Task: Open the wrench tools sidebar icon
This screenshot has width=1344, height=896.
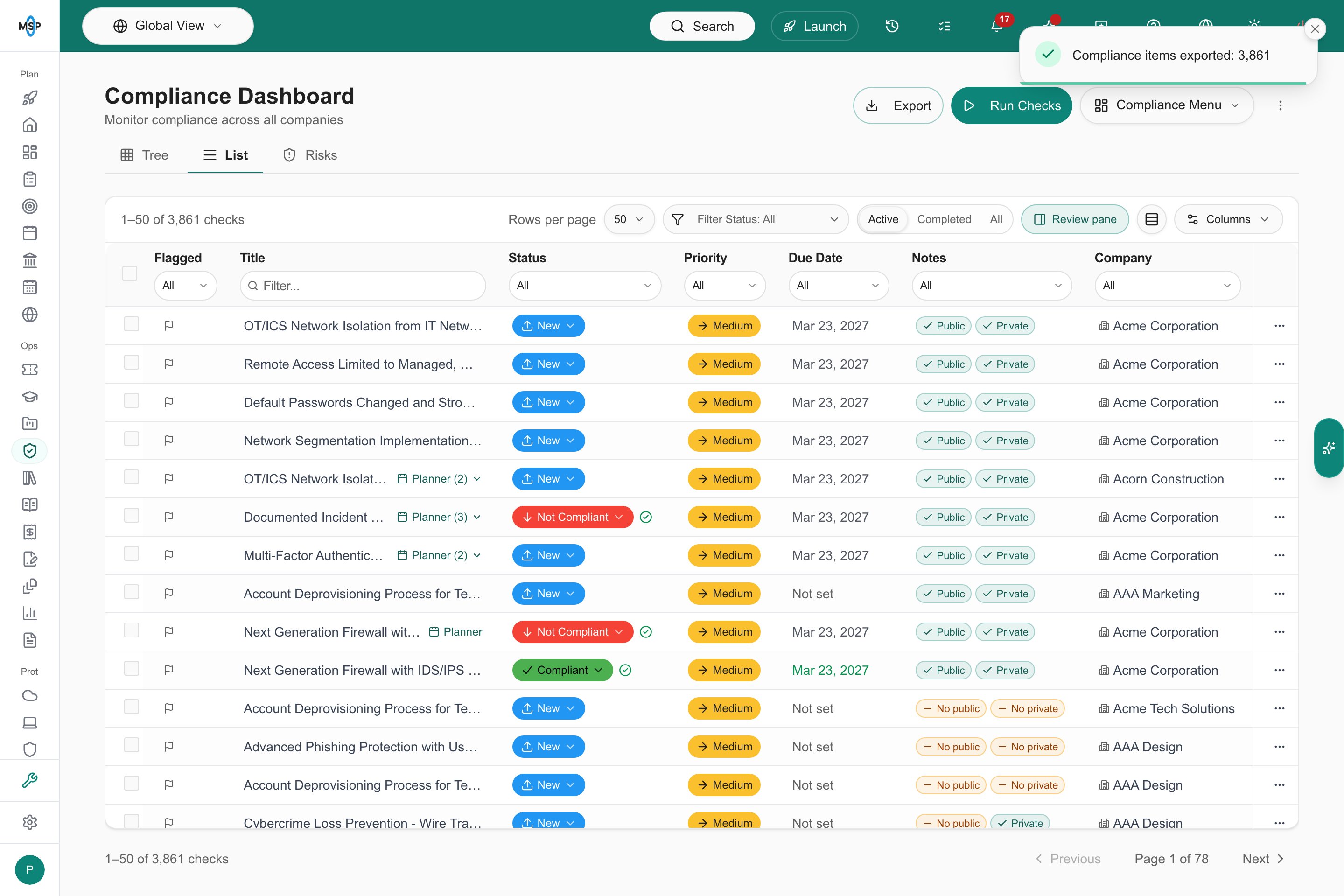Action: [x=30, y=780]
